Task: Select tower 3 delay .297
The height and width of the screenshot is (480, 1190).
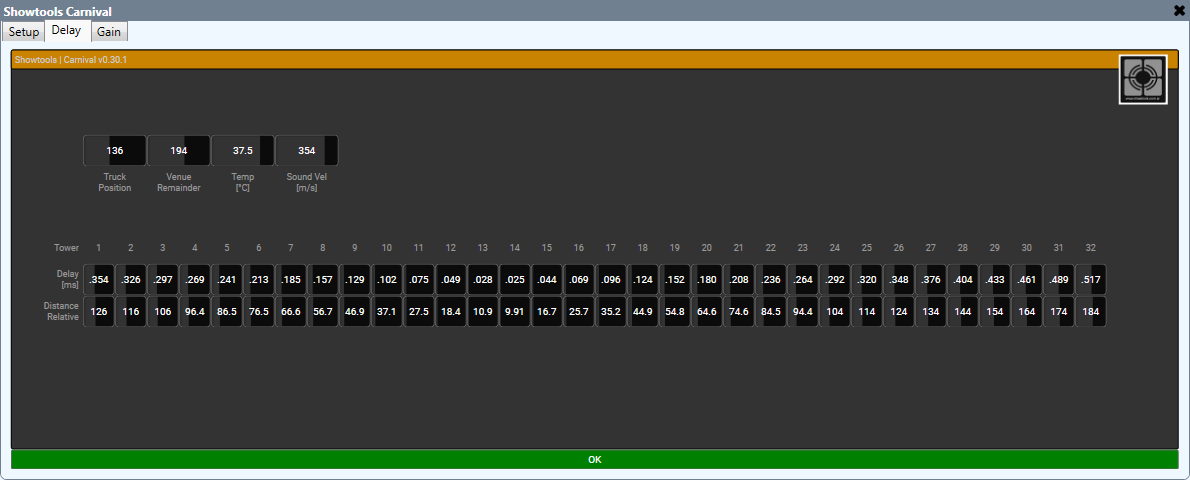Action: point(162,279)
